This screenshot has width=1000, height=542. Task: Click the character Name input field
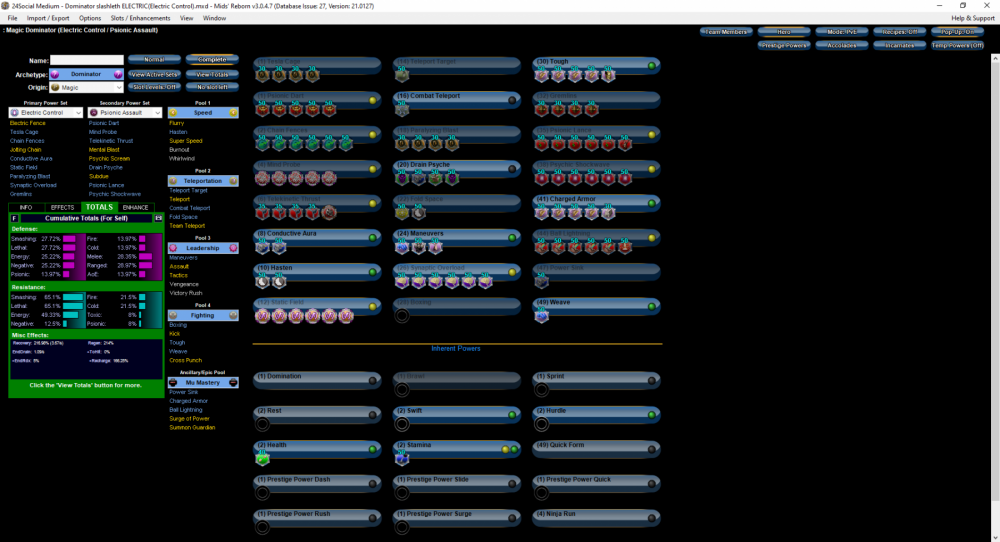tap(86, 60)
